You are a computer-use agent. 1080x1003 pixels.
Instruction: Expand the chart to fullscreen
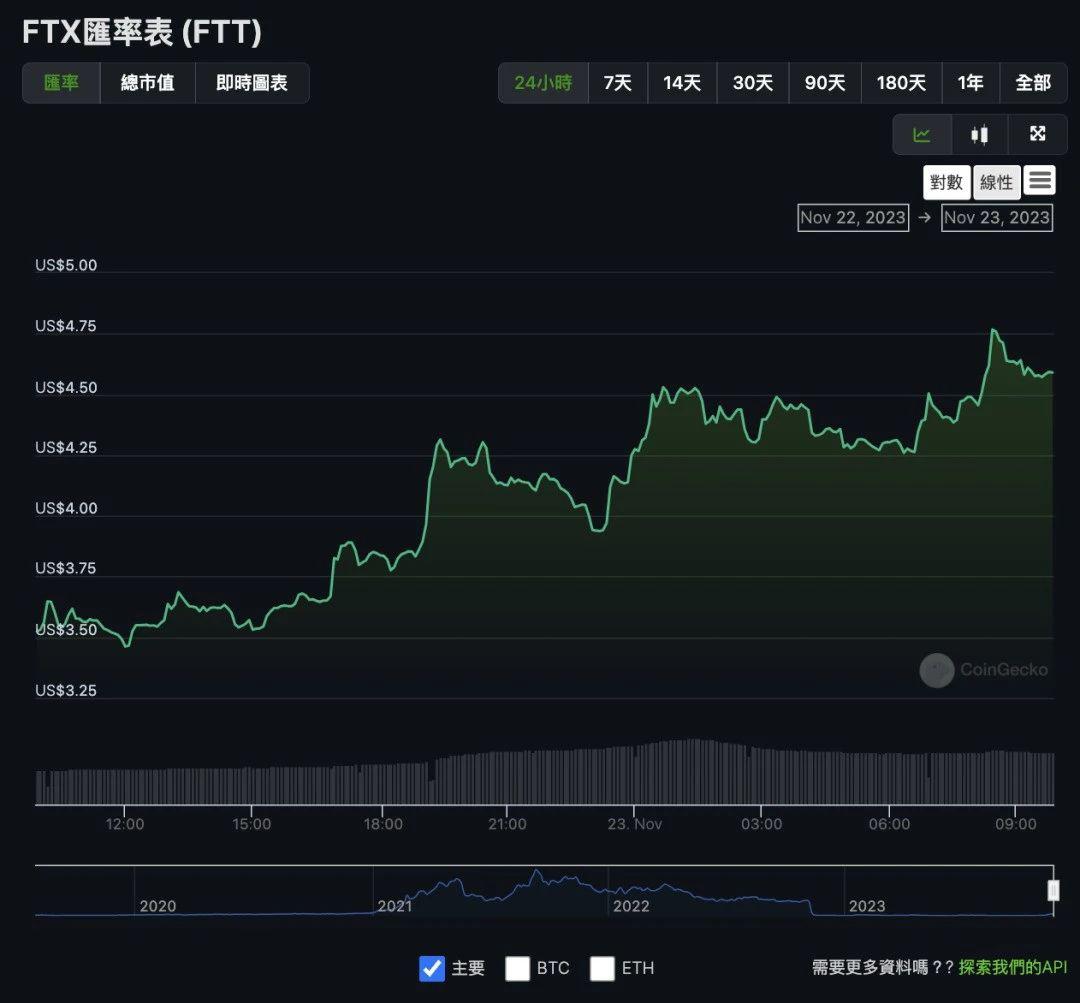(1037, 133)
